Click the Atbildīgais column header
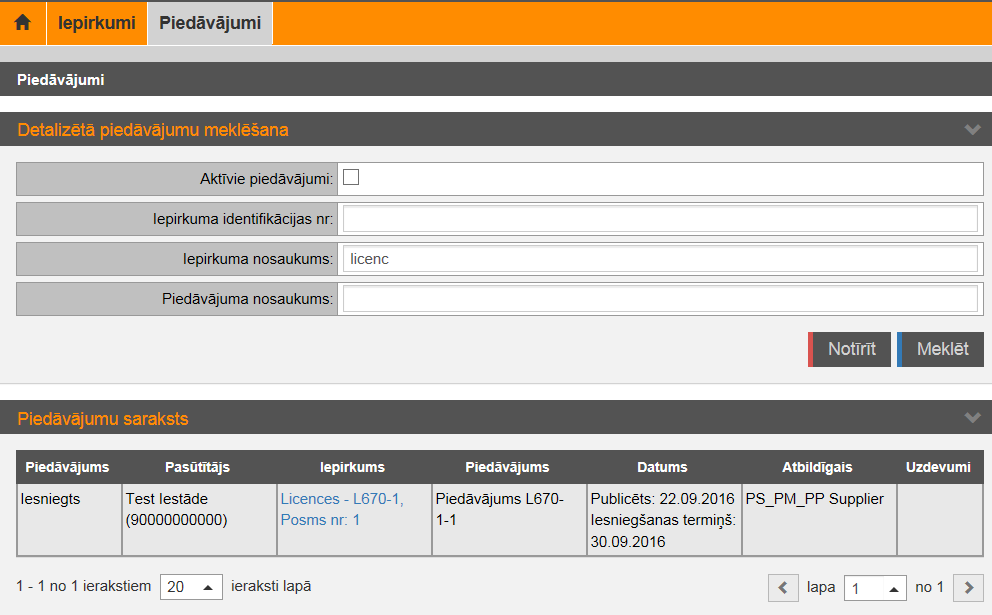992x615 pixels. pyautogui.click(x=817, y=467)
